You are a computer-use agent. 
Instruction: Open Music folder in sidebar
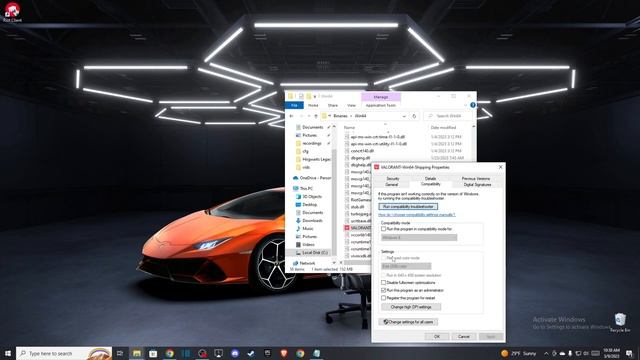(304, 229)
